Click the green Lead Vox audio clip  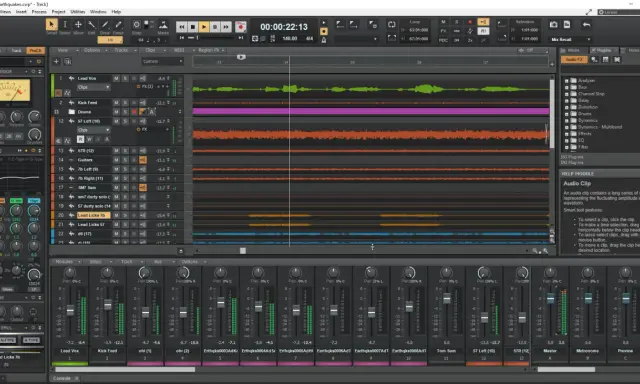pyautogui.click(x=371, y=89)
